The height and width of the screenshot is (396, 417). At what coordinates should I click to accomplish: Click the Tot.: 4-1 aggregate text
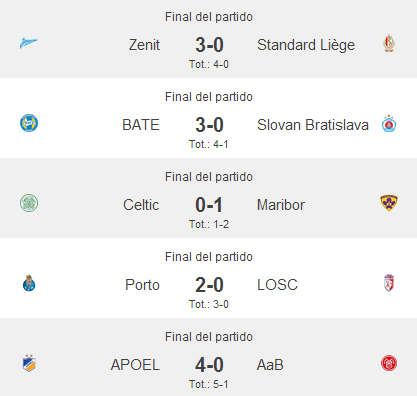click(x=209, y=144)
